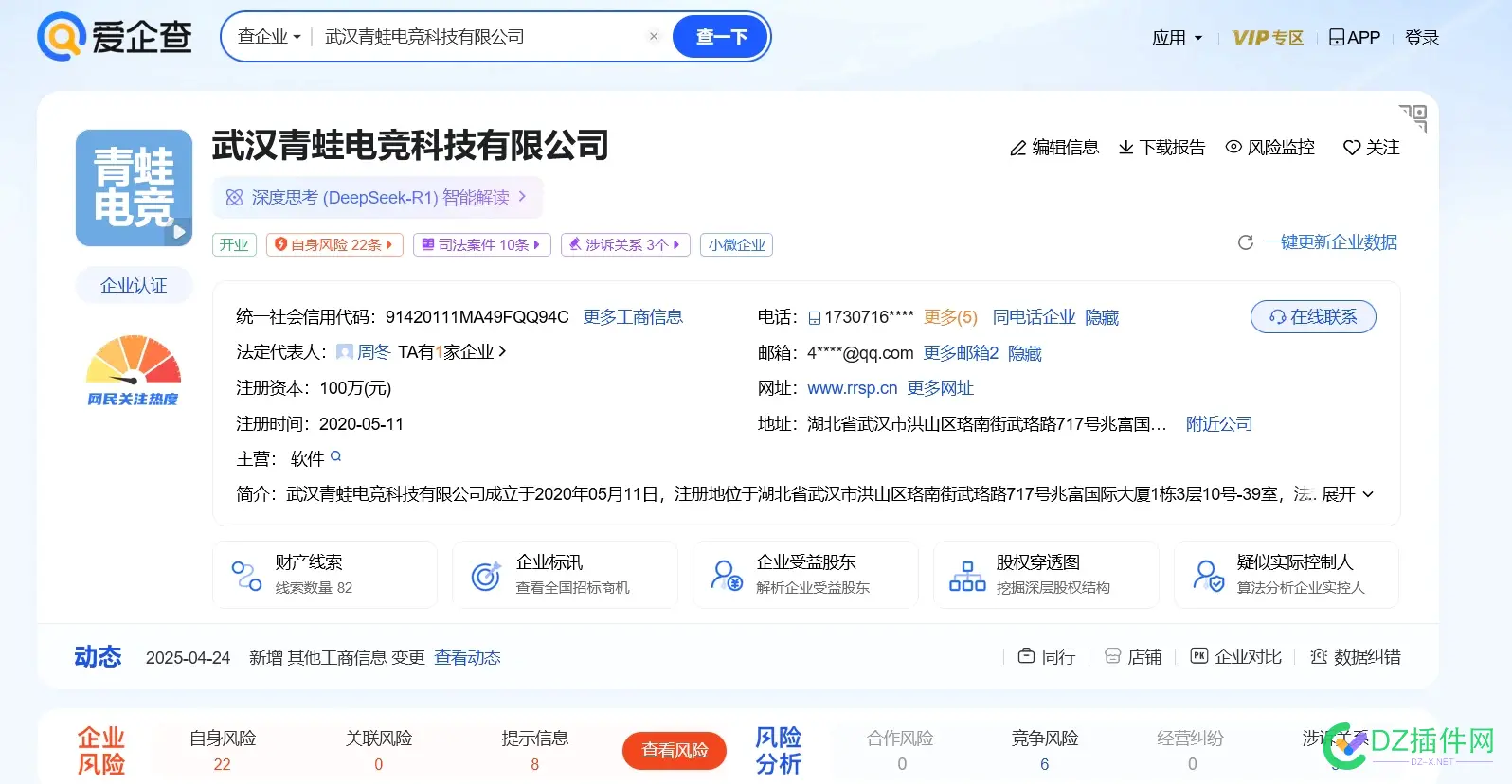Click the 开业 status tag
This screenshot has height=784, width=1512.
tap(234, 244)
